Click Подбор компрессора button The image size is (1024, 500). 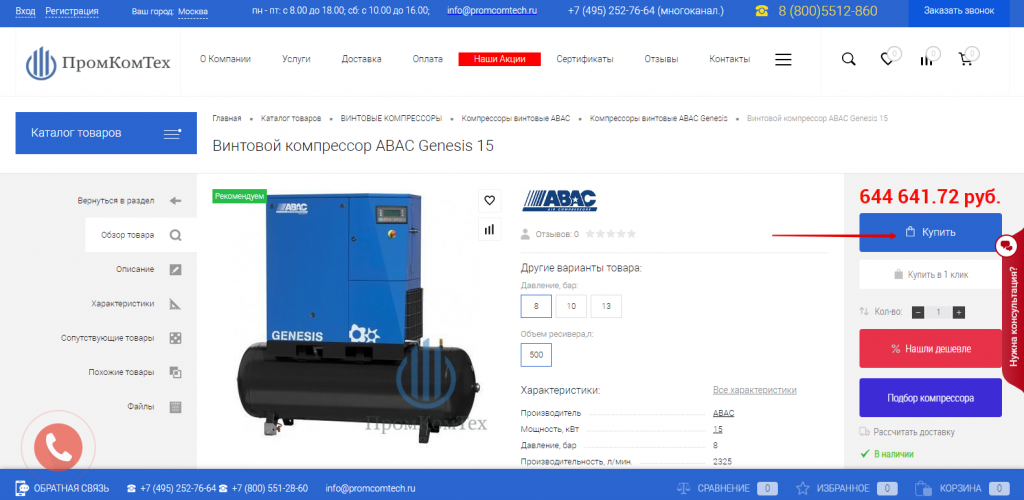point(930,398)
